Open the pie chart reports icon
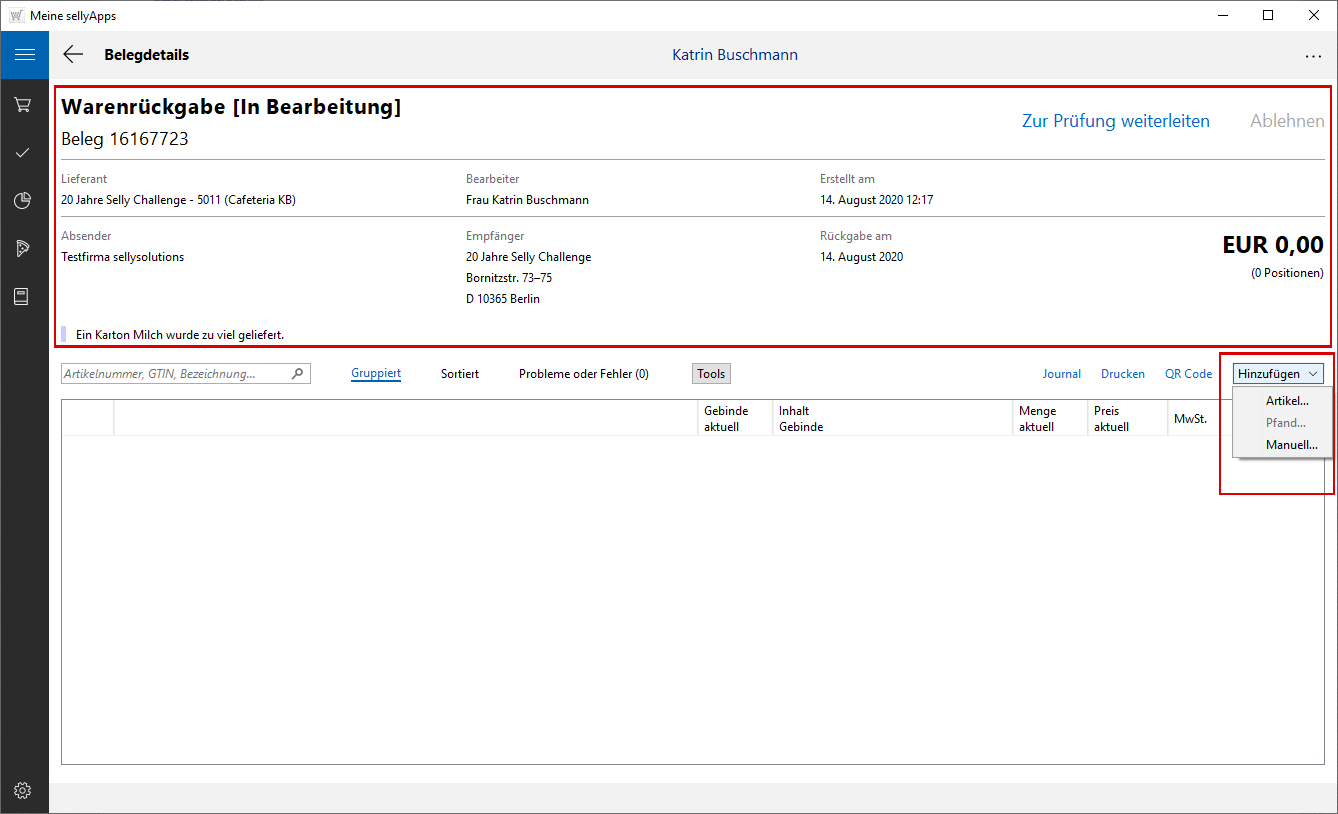Image resolution: width=1338 pixels, height=814 pixels. [x=23, y=201]
